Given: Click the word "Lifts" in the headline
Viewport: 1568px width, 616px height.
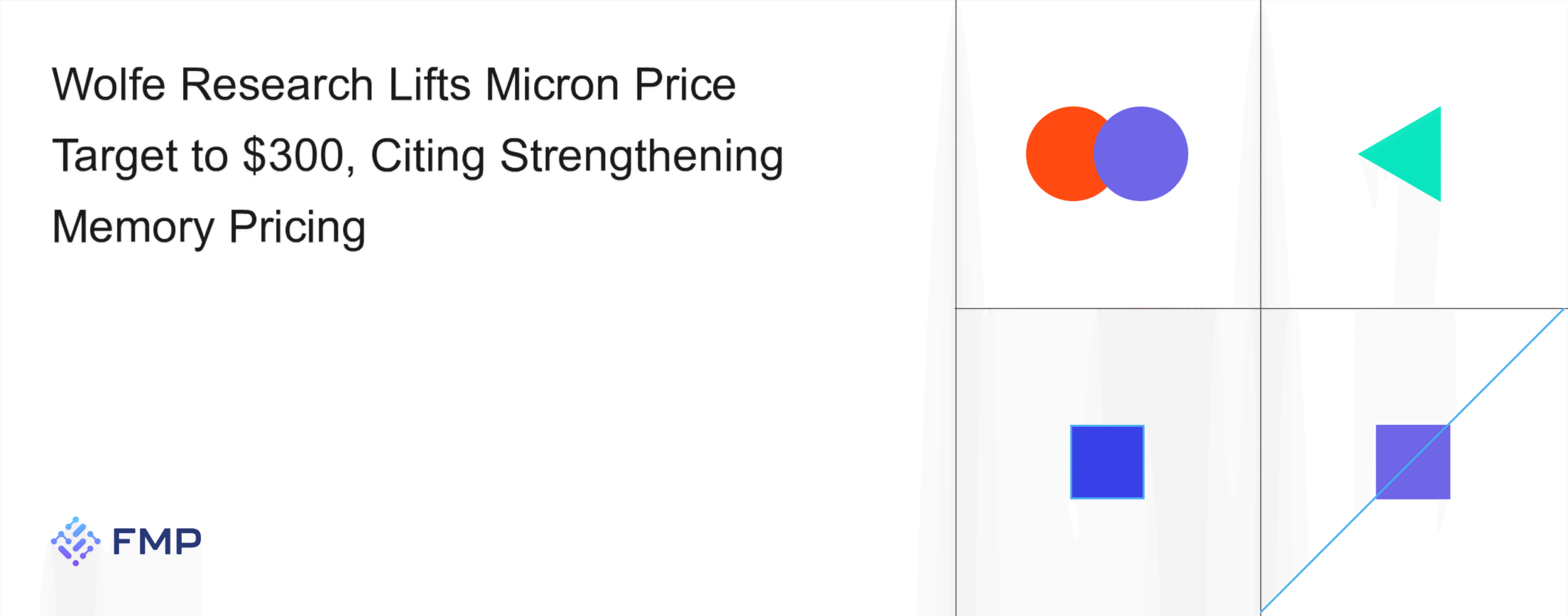Looking at the screenshot, I should [x=429, y=84].
